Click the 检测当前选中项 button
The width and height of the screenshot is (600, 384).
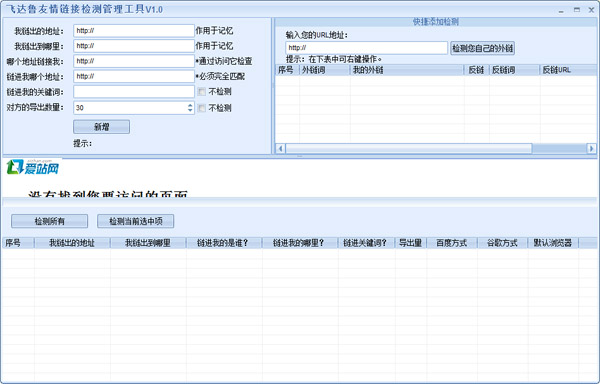(135, 221)
